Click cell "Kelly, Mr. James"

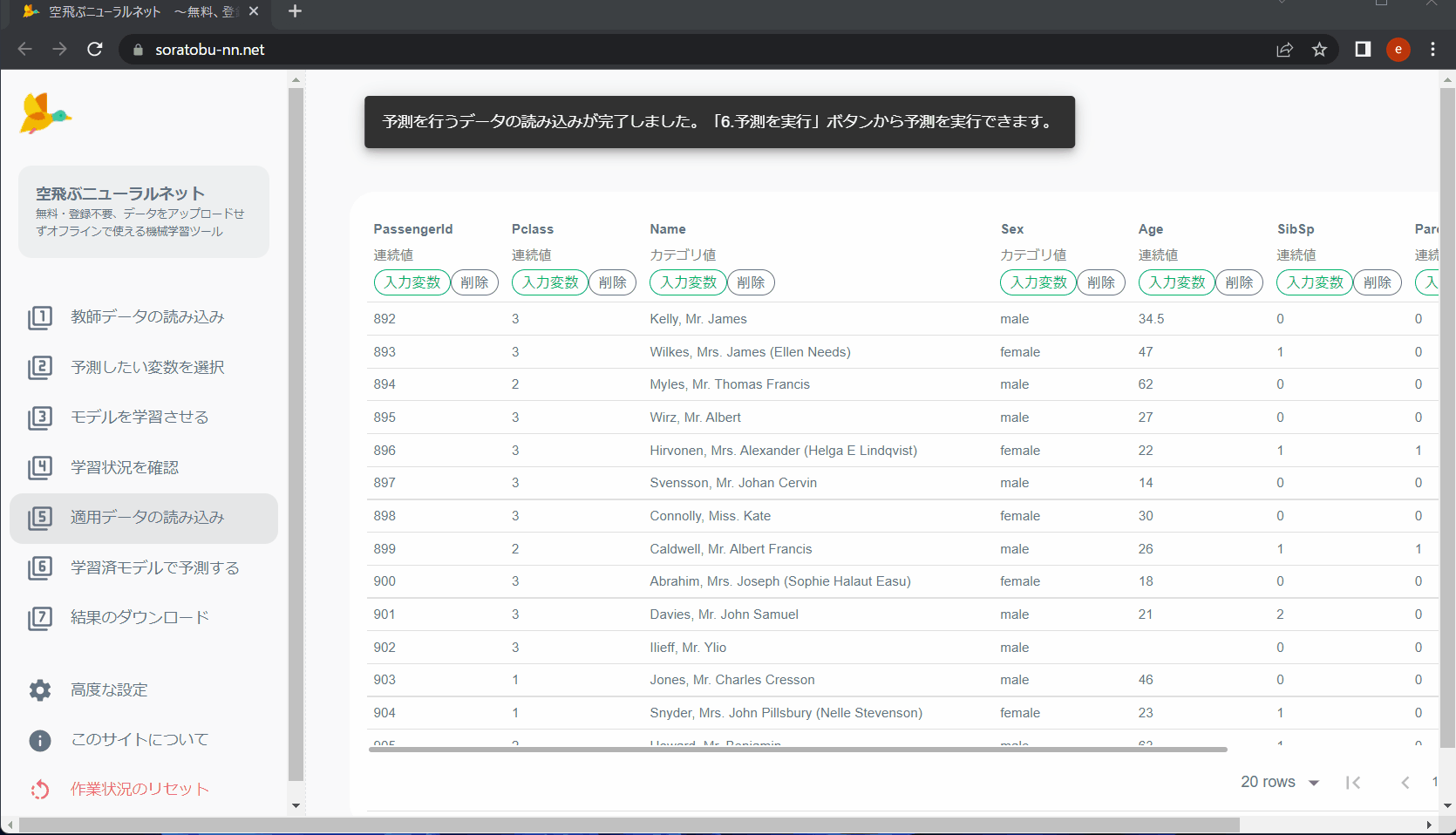[698, 319]
